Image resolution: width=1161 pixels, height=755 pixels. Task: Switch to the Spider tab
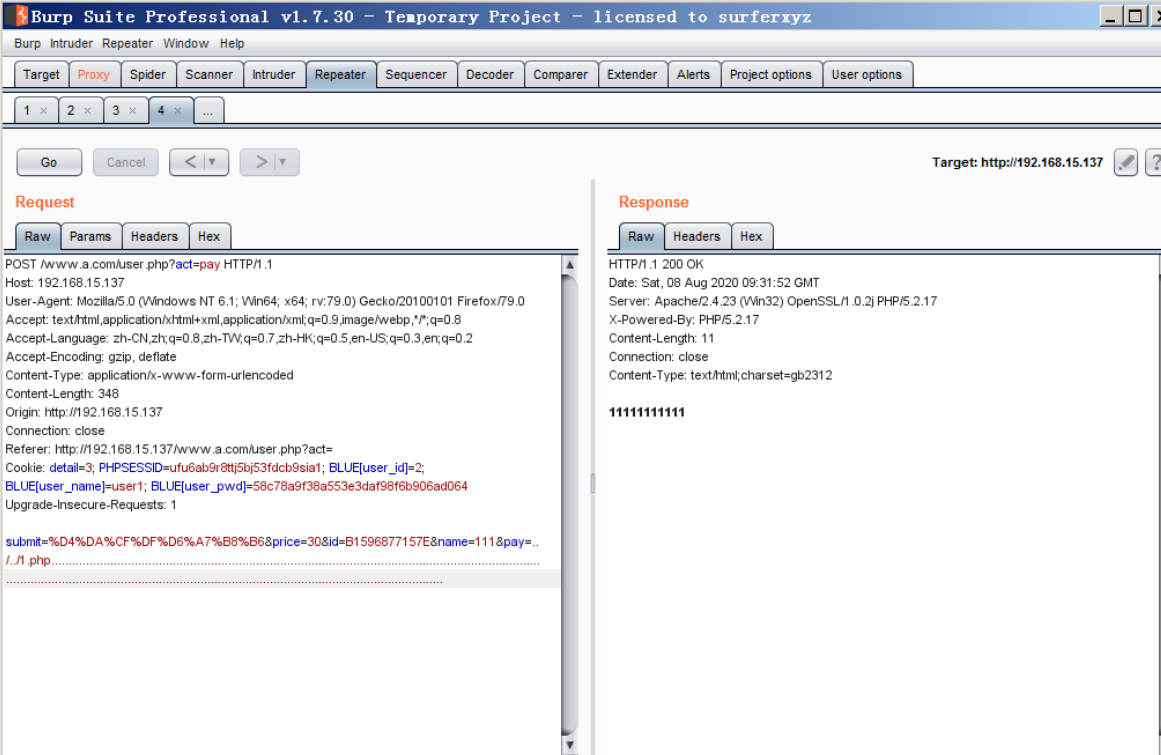pyautogui.click(x=148, y=75)
